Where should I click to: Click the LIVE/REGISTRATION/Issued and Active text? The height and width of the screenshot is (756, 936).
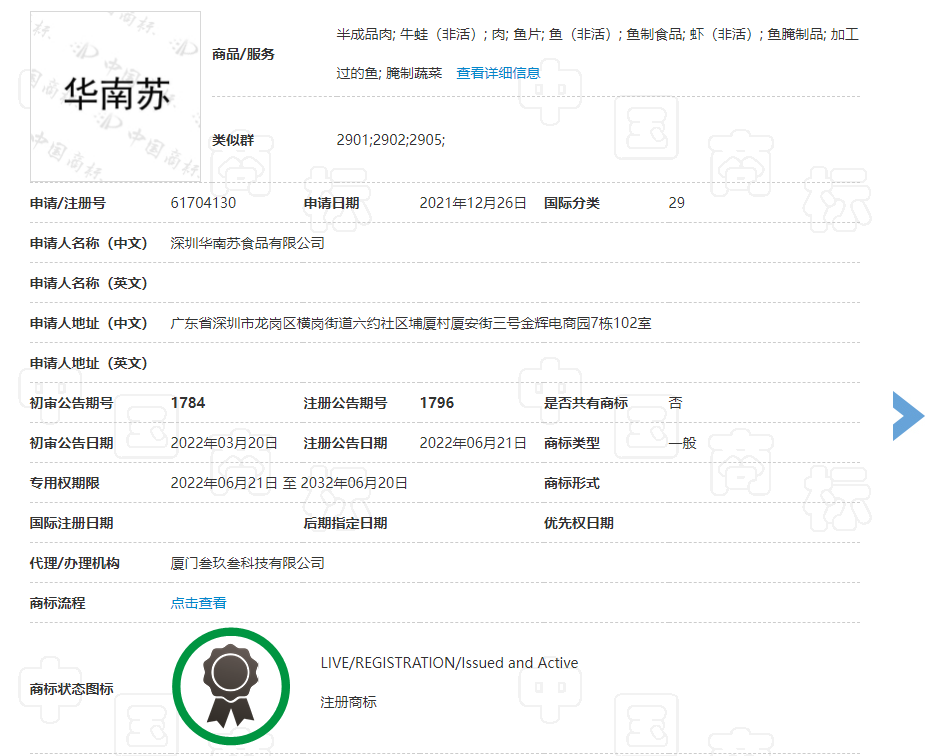tap(449, 663)
